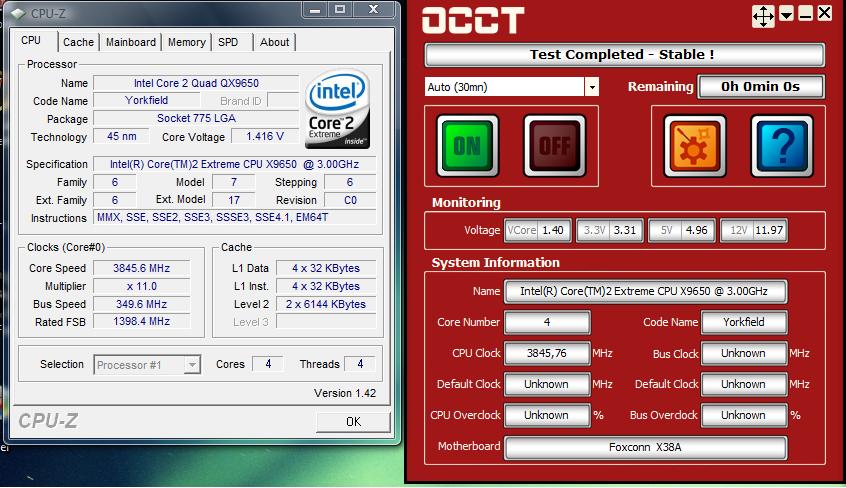Click the VCore 1.40 voltage readout

538,231
